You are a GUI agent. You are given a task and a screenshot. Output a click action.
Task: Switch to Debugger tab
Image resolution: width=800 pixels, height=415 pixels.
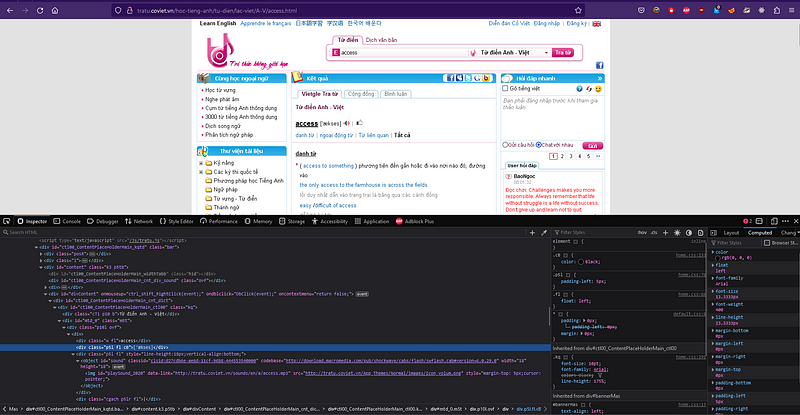(103, 221)
